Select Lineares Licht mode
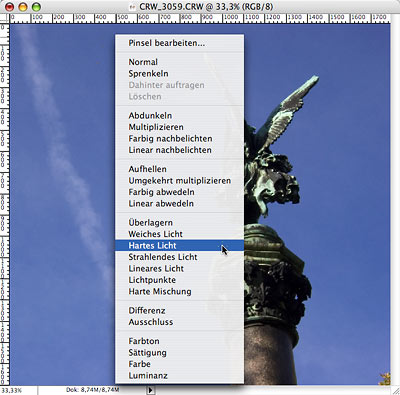The height and width of the screenshot is (395, 400). point(179,269)
